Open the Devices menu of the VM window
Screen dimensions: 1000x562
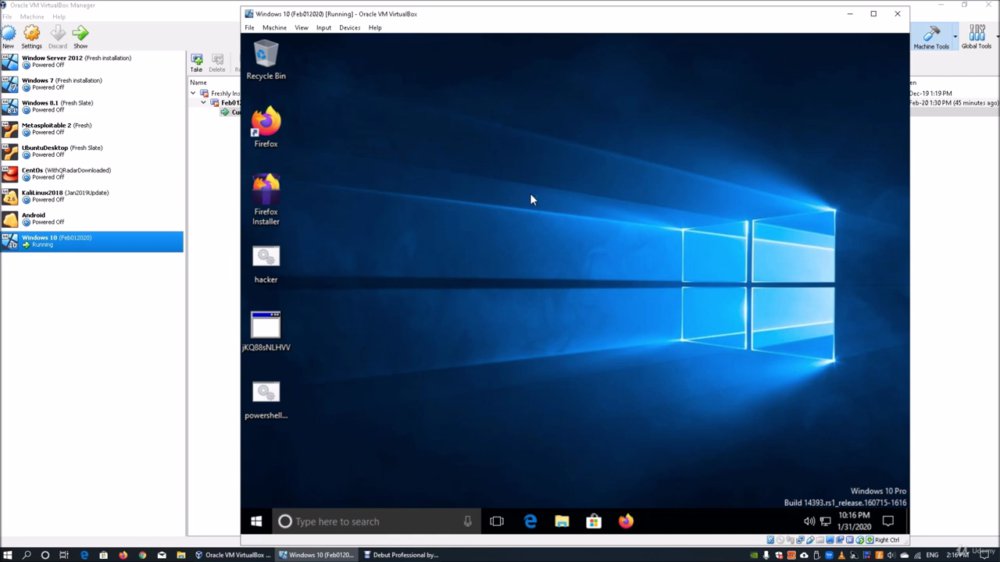349,28
